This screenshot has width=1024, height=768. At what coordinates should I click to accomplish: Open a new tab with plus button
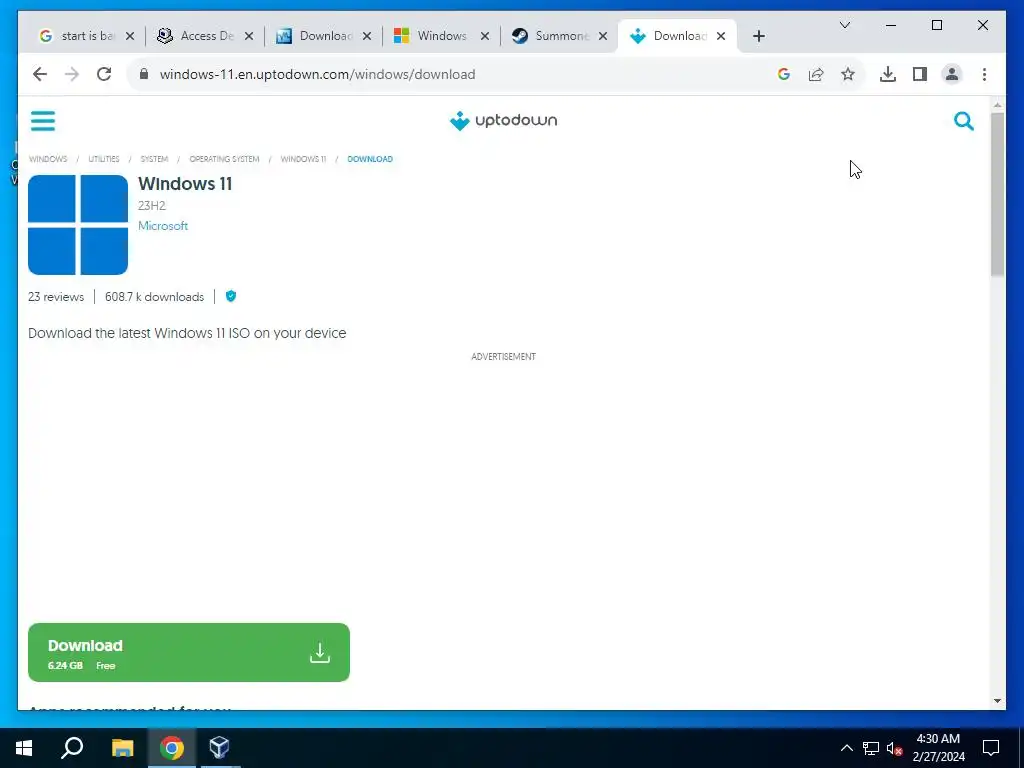(x=758, y=37)
